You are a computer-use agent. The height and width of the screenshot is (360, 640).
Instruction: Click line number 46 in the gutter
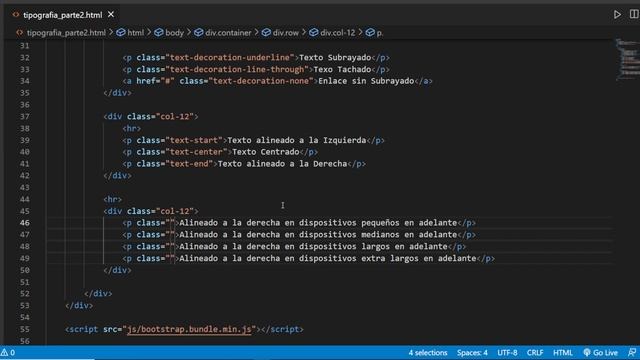(x=24, y=223)
